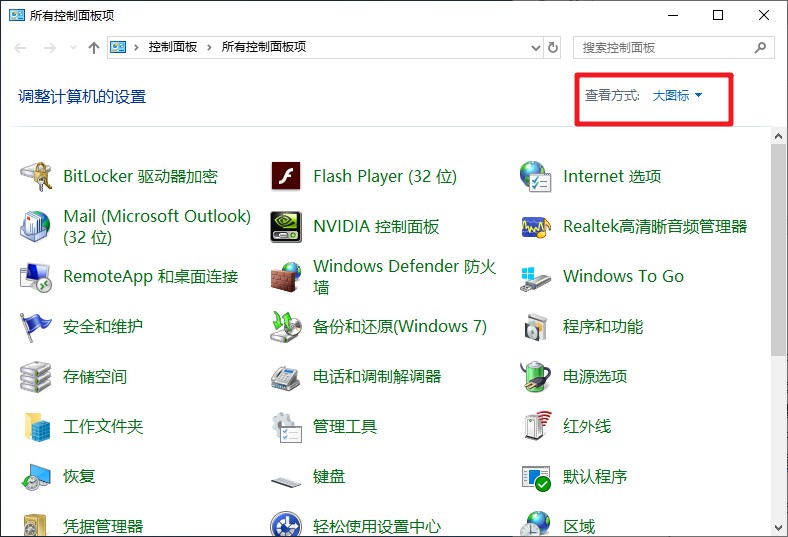The height and width of the screenshot is (537, 788).
Task: Open the 查看方式 大图标 dropdown
Action: pos(677,95)
